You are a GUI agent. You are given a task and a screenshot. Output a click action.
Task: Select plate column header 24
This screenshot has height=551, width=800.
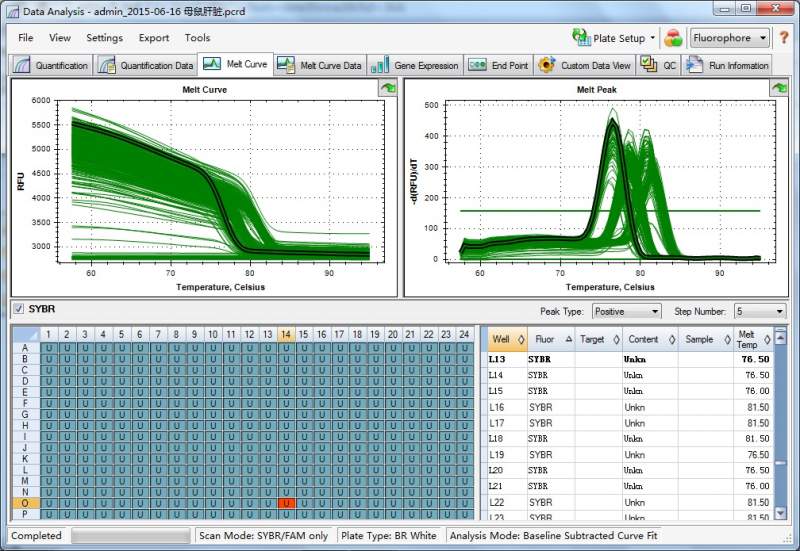click(464, 334)
